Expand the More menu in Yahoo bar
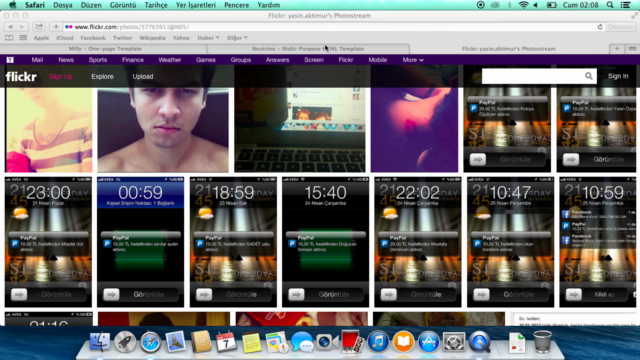The width and height of the screenshot is (640, 360). (413, 60)
